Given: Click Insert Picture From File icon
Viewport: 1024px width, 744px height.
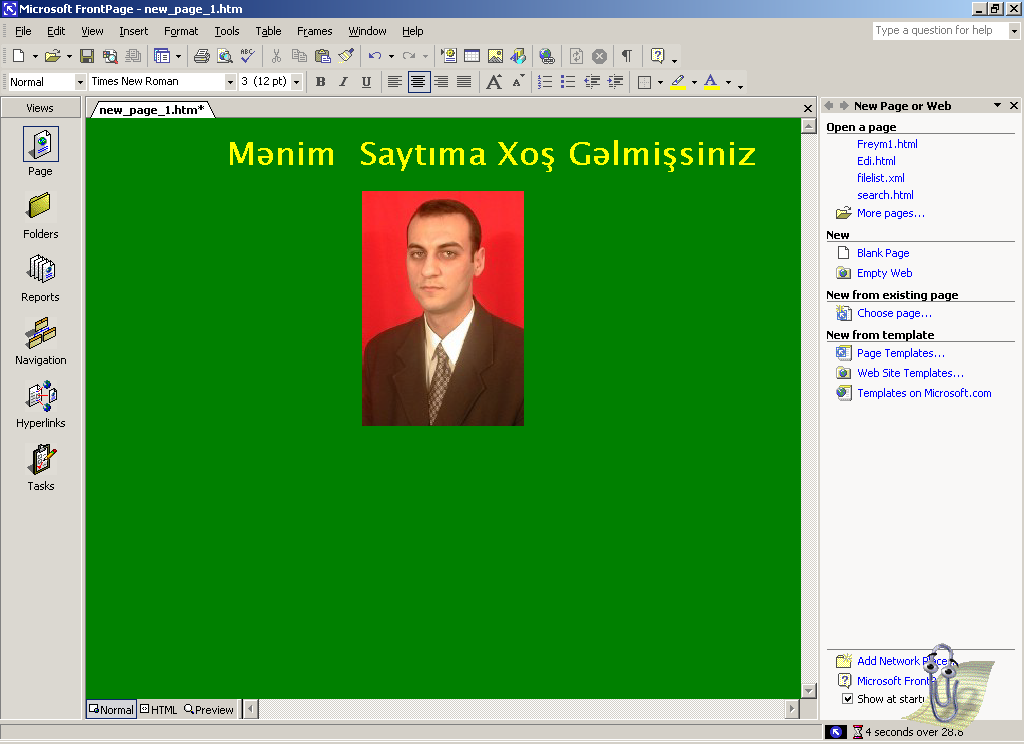Looking at the screenshot, I should pyautogui.click(x=496, y=56).
